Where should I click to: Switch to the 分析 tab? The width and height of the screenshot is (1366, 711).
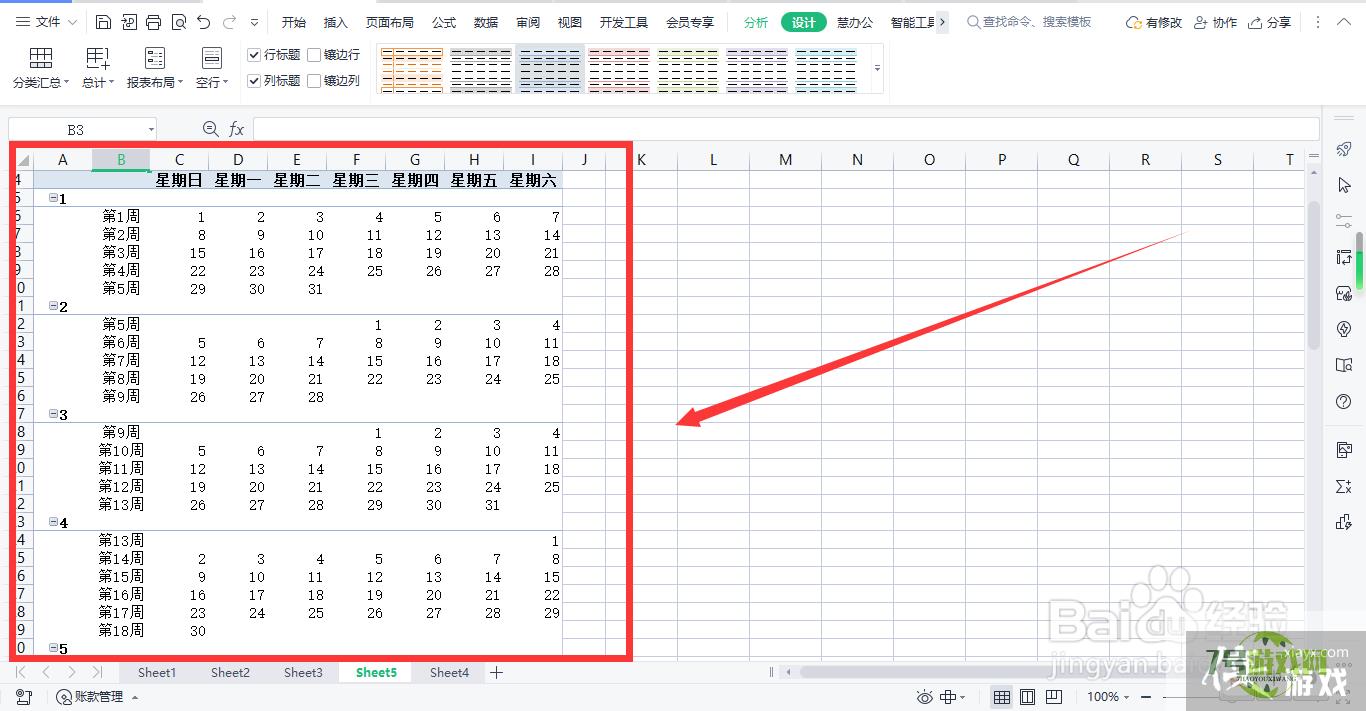(756, 22)
